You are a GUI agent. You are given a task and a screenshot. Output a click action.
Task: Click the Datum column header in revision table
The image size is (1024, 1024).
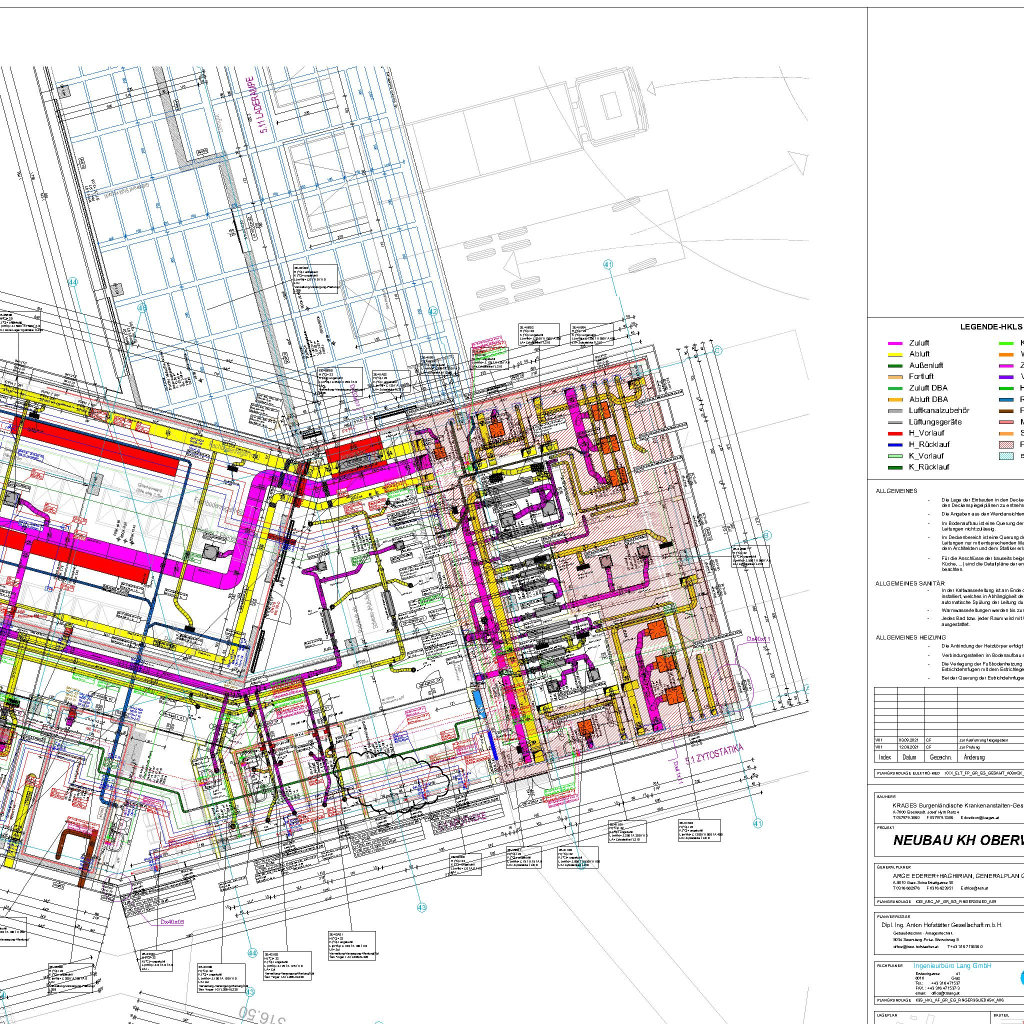click(909, 758)
